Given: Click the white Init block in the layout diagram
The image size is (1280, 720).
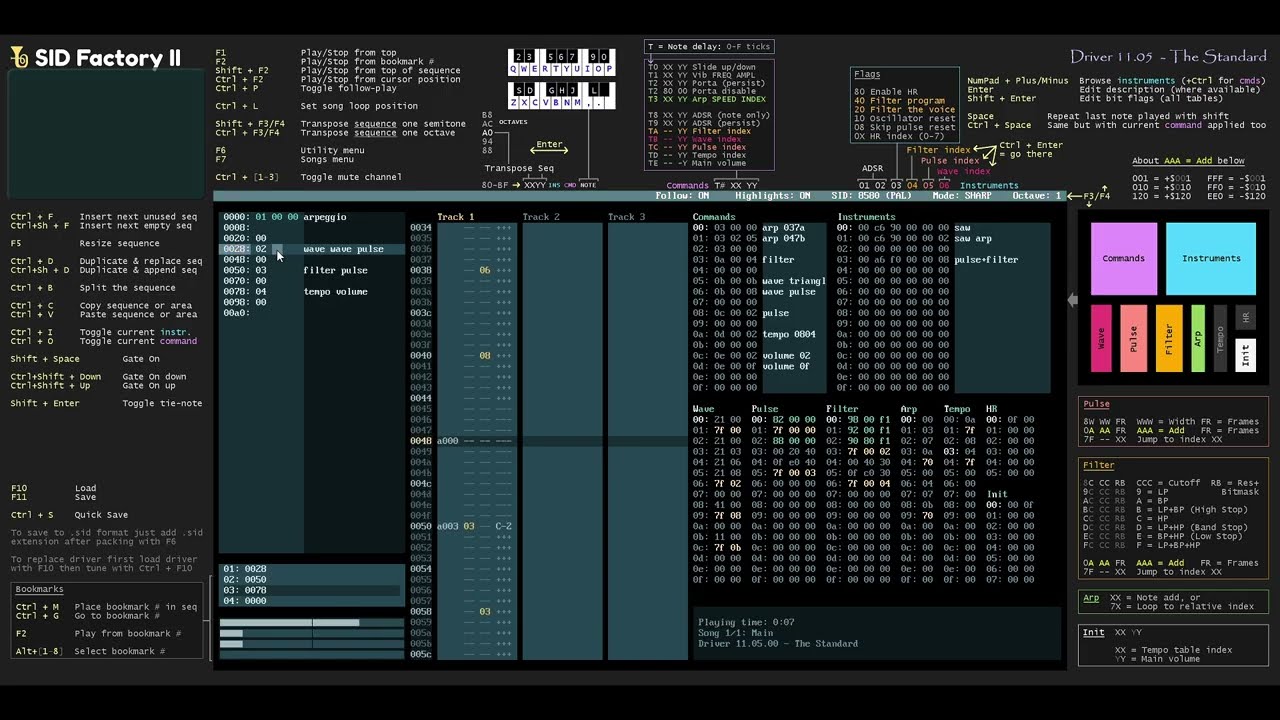Looking at the screenshot, I should pyautogui.click(x=1245, y=355).
